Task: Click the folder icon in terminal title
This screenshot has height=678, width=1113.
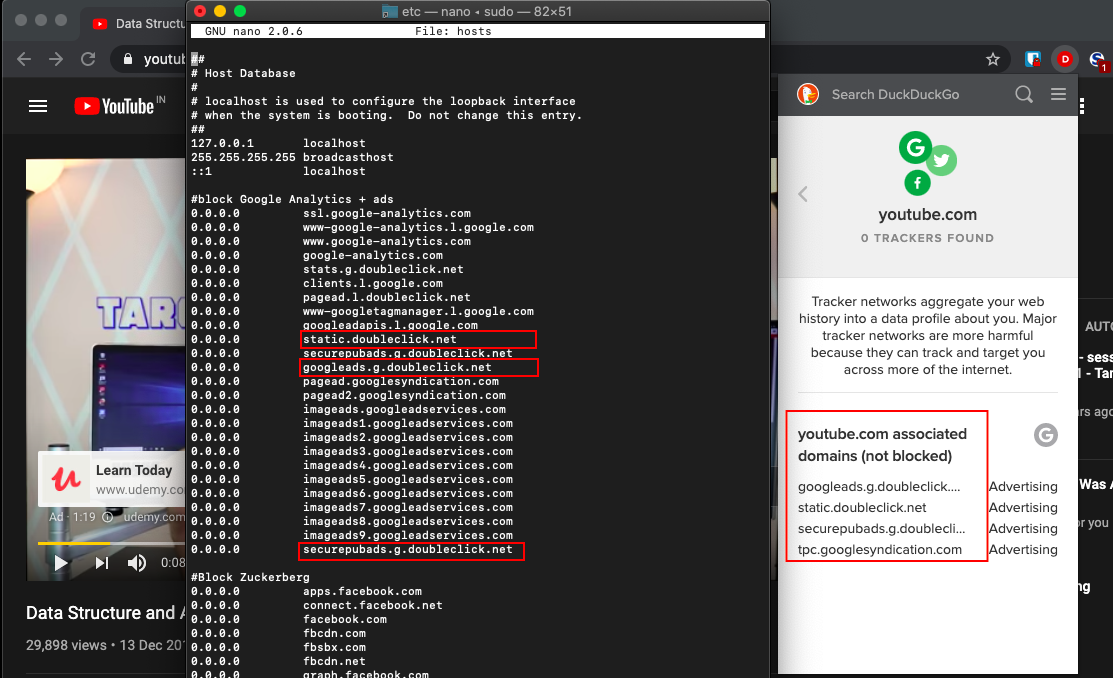Action: [x=390, y=11]
